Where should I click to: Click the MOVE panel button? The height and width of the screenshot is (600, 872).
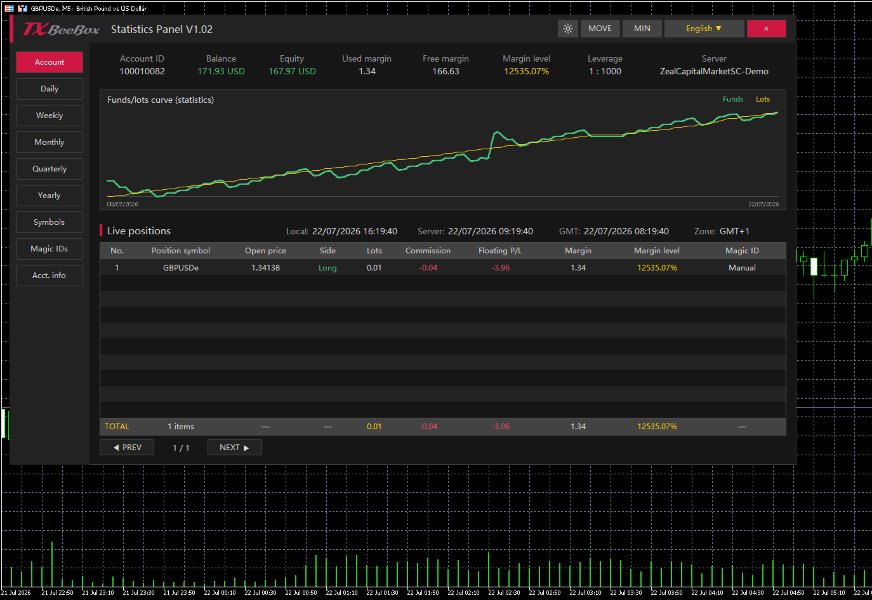click(x=600, y=28)
